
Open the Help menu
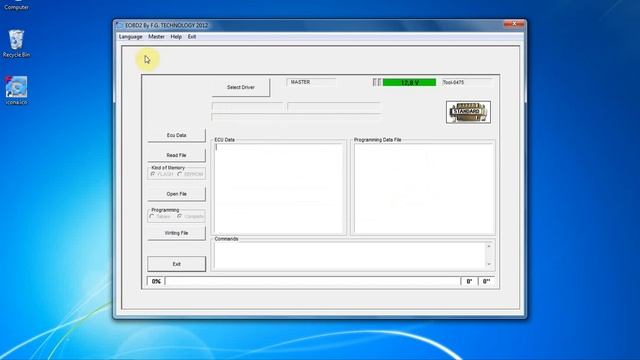pos(176,37)
